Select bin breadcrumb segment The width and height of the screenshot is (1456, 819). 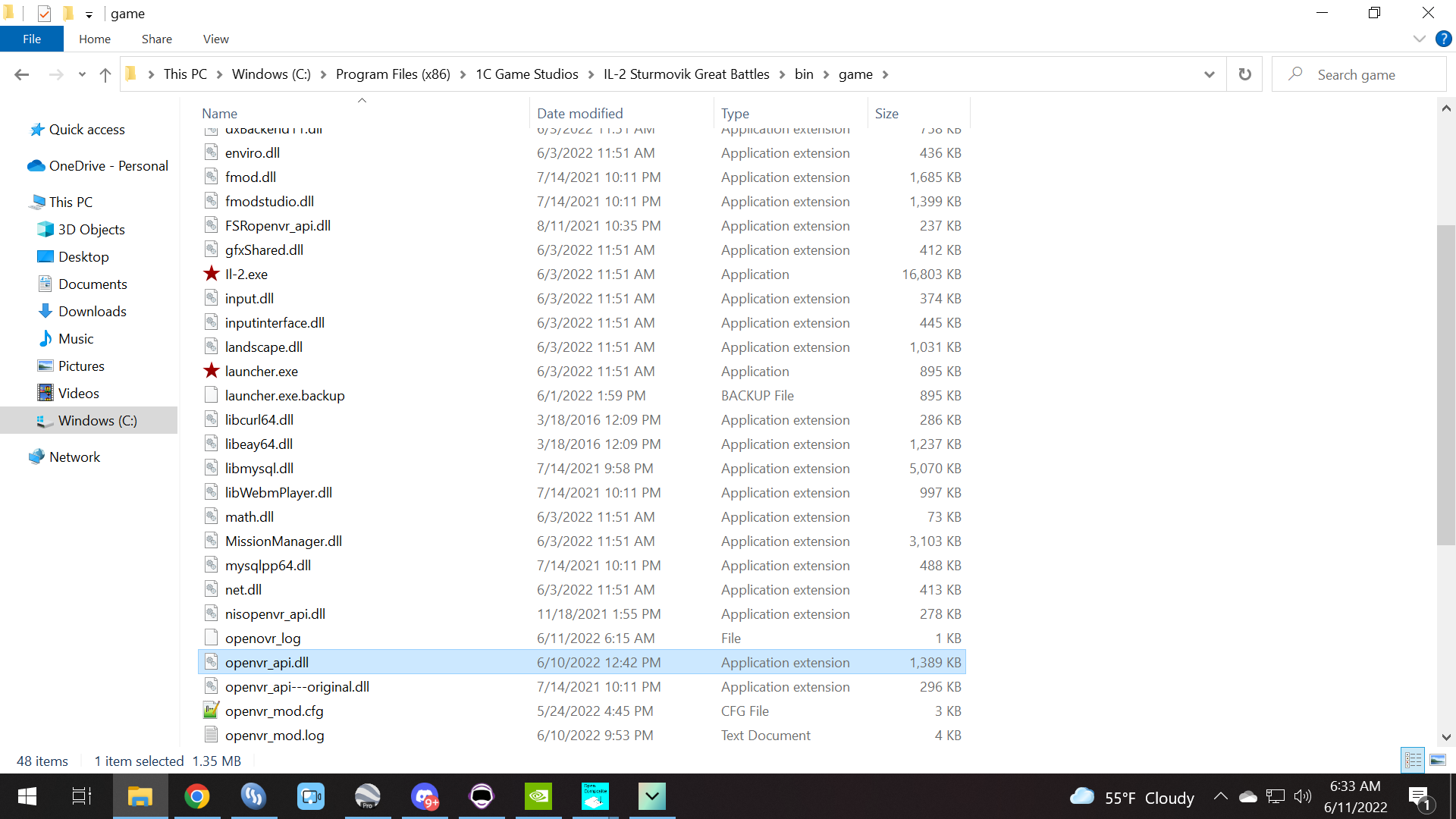coord(804,74)
